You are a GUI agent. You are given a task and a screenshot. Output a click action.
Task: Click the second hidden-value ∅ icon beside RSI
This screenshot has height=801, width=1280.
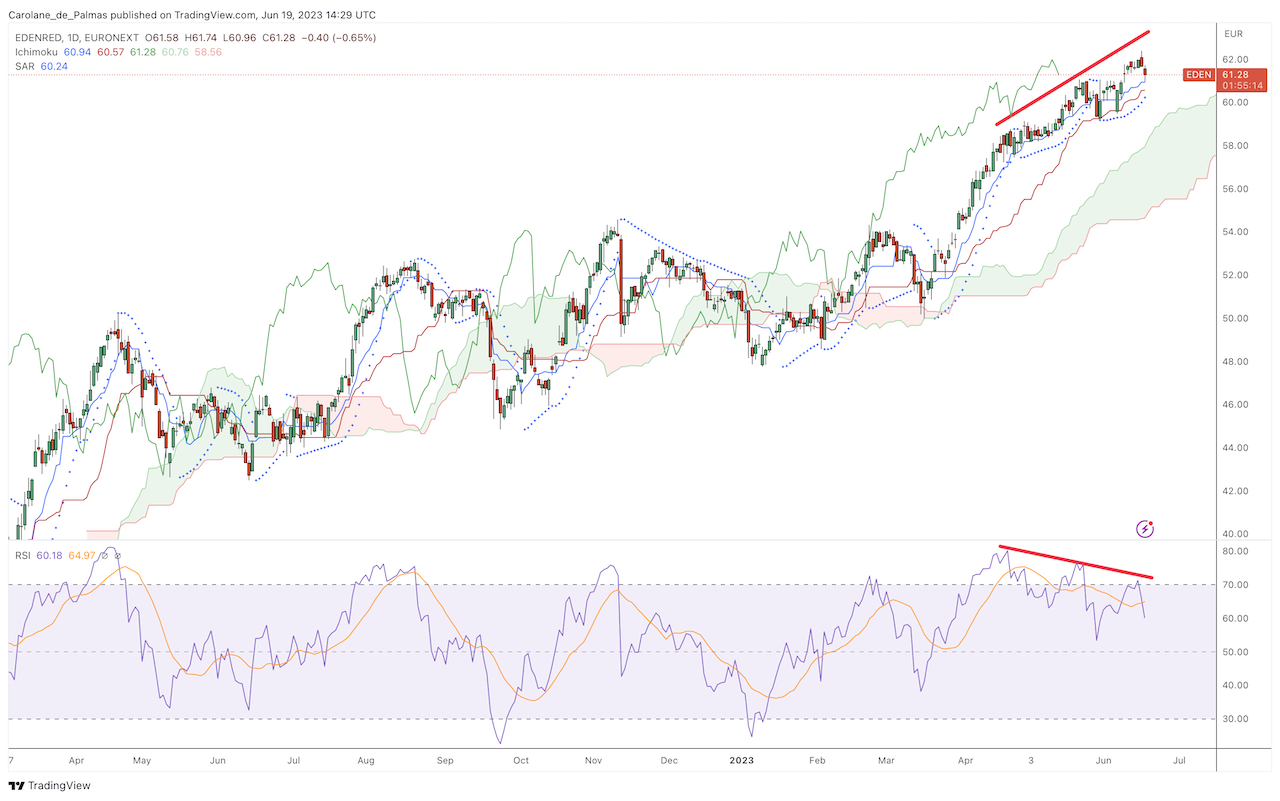tap(117, 555)
